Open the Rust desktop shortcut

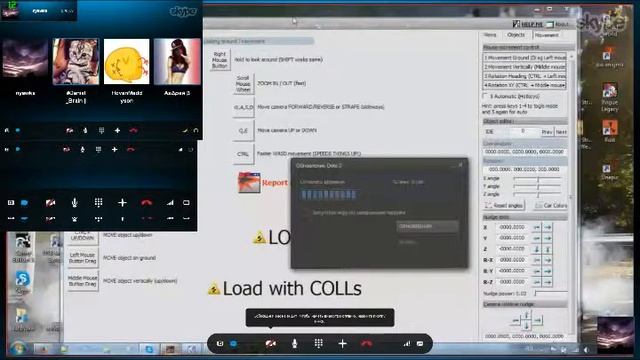(609, 131)
